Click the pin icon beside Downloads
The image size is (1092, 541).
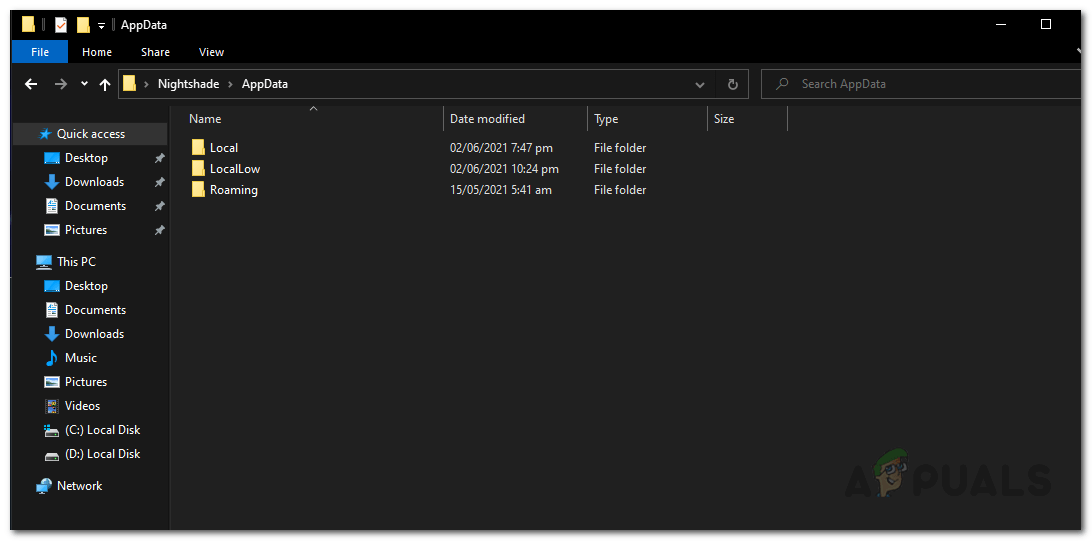pyautogui.click(x=159, y=182)
